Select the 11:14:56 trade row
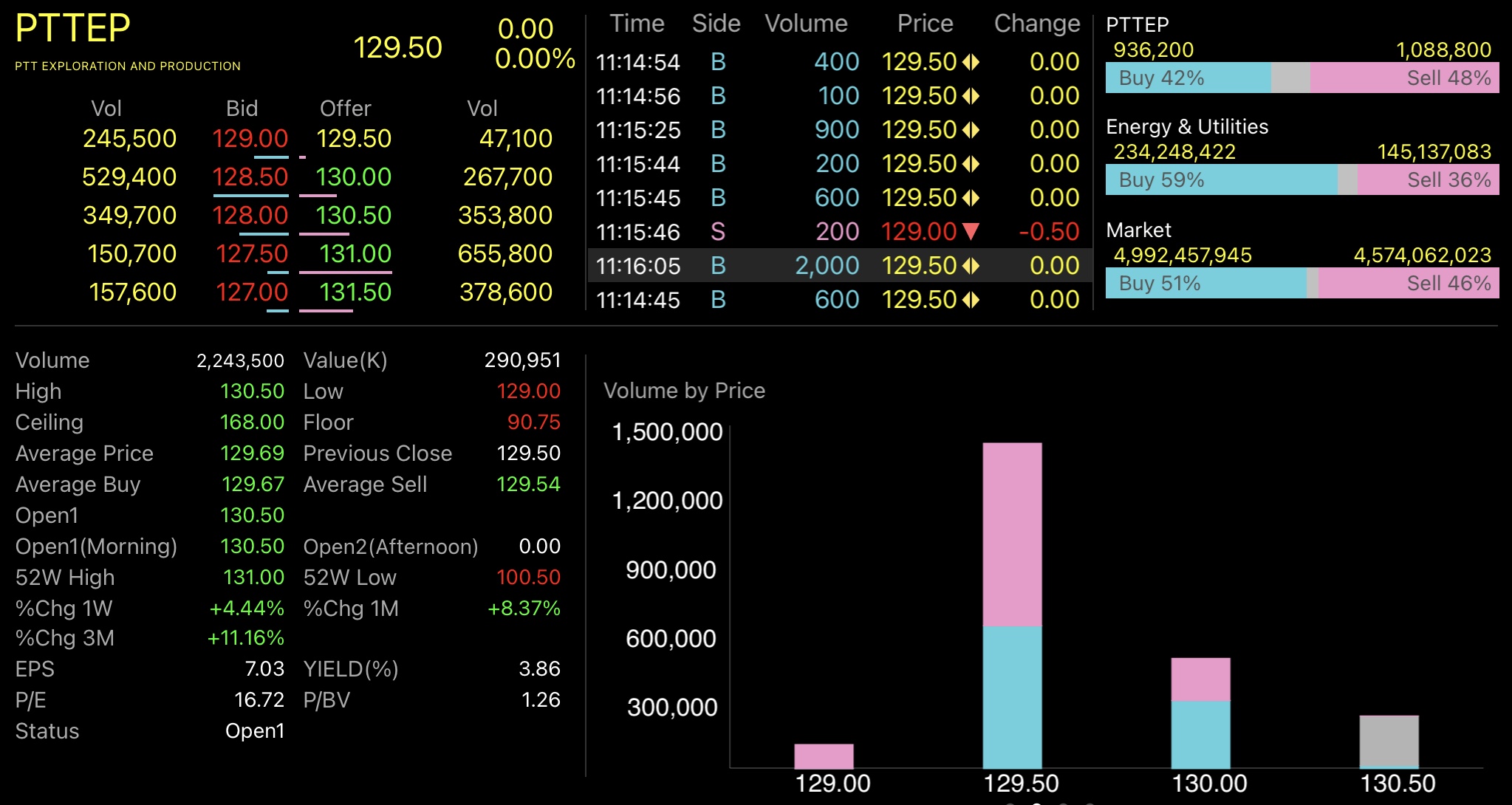This screenshot has height=805, width=1512. (840, 96)
